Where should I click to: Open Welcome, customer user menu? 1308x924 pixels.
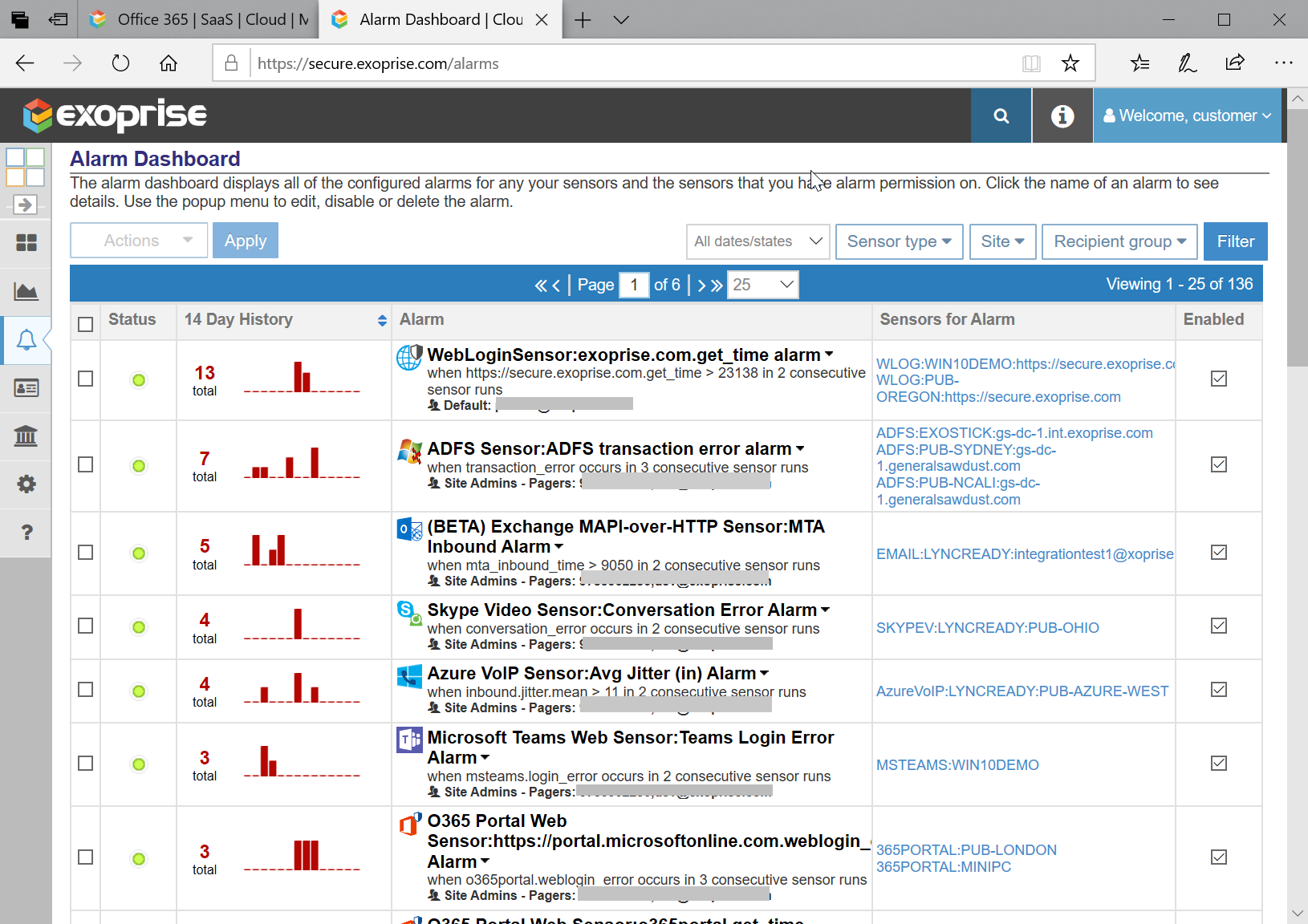click(1188, 115)
